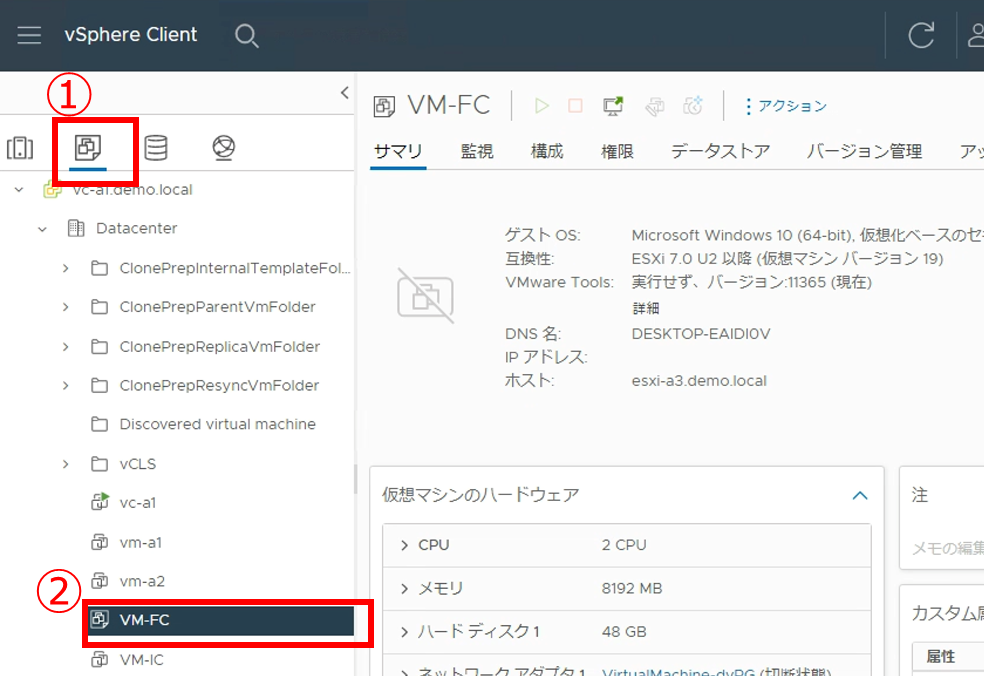Switch to Hosts and Clusters inventory view
This screenshot has height=676, width=984.
click(x=20, y=149)
